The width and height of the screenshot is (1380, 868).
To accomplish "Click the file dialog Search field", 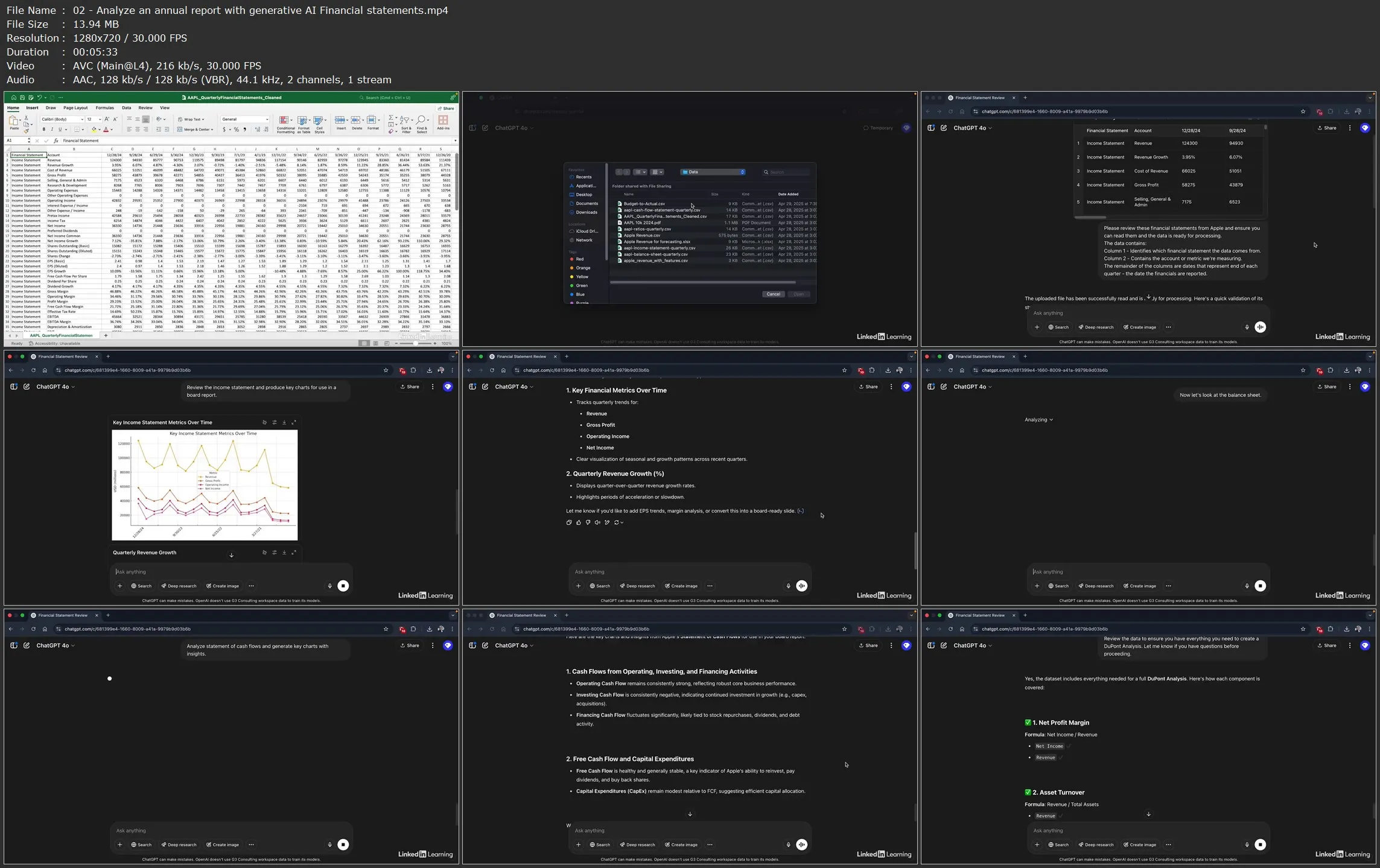I will pyautogui.click(x=786, y=172).
